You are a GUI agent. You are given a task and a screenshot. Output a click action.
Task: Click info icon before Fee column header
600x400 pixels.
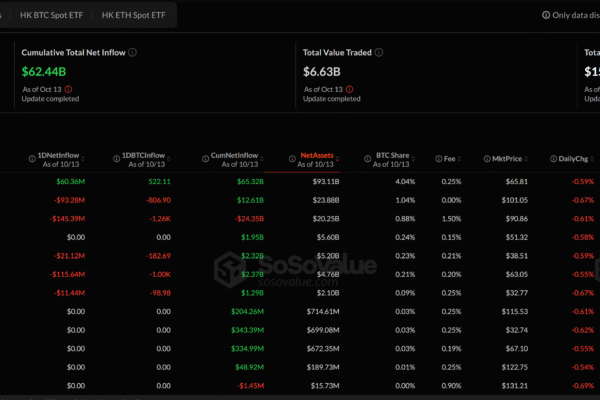click(439, 158)
